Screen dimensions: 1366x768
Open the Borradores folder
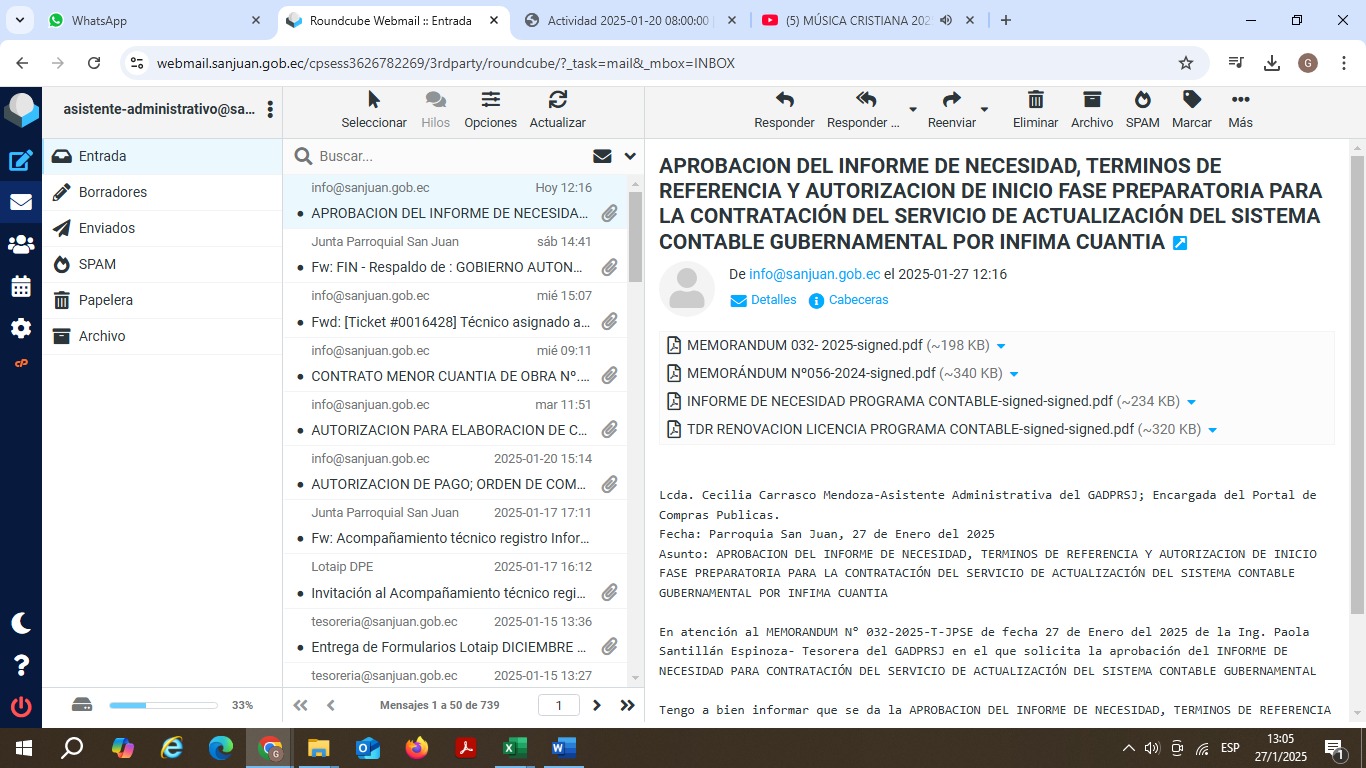tap(112, 192)
